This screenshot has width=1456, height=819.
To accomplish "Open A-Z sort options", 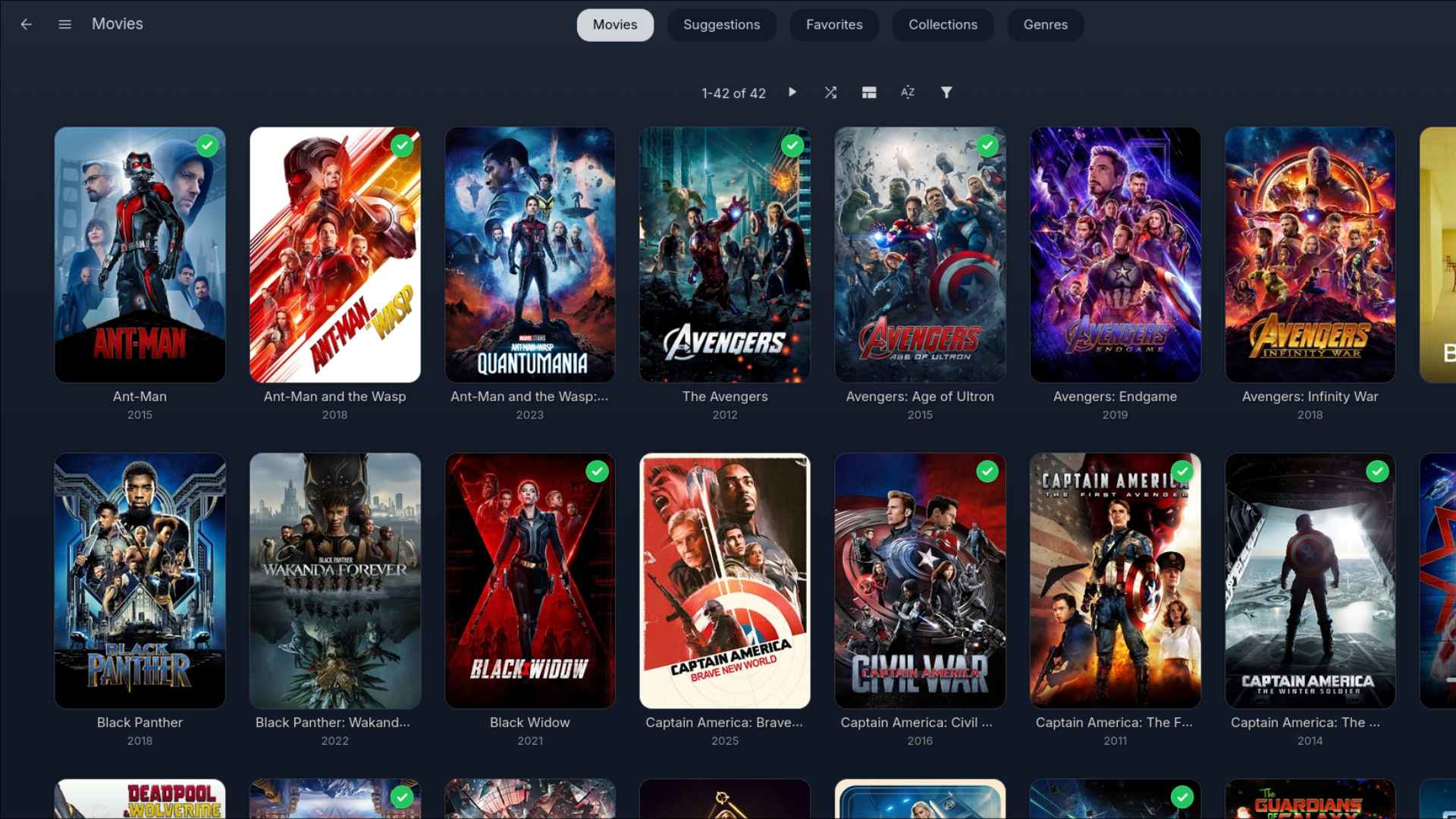I will (908, 93).
